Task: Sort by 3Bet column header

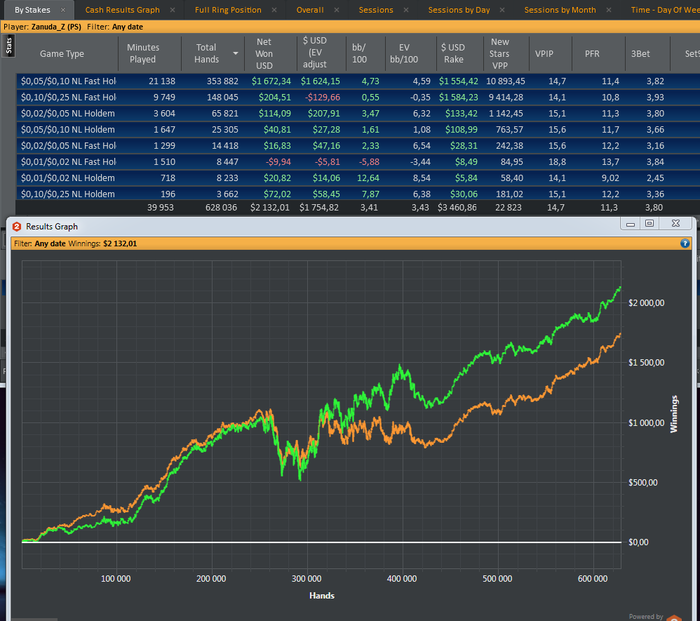Action: pyautogui.click(x=640, y=54)
